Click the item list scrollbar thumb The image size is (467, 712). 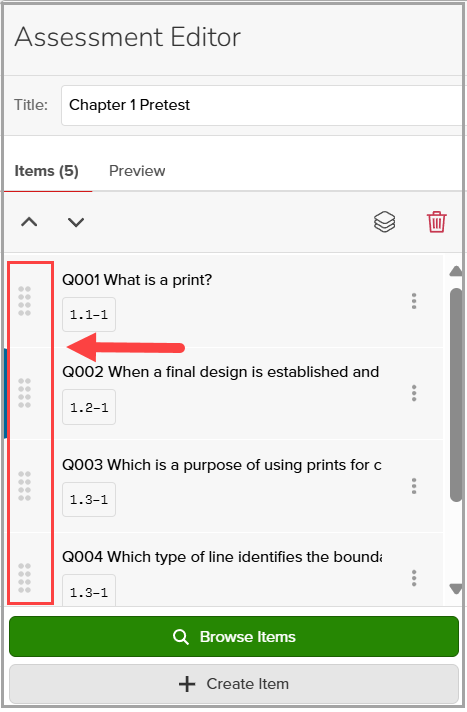(456, 395)
